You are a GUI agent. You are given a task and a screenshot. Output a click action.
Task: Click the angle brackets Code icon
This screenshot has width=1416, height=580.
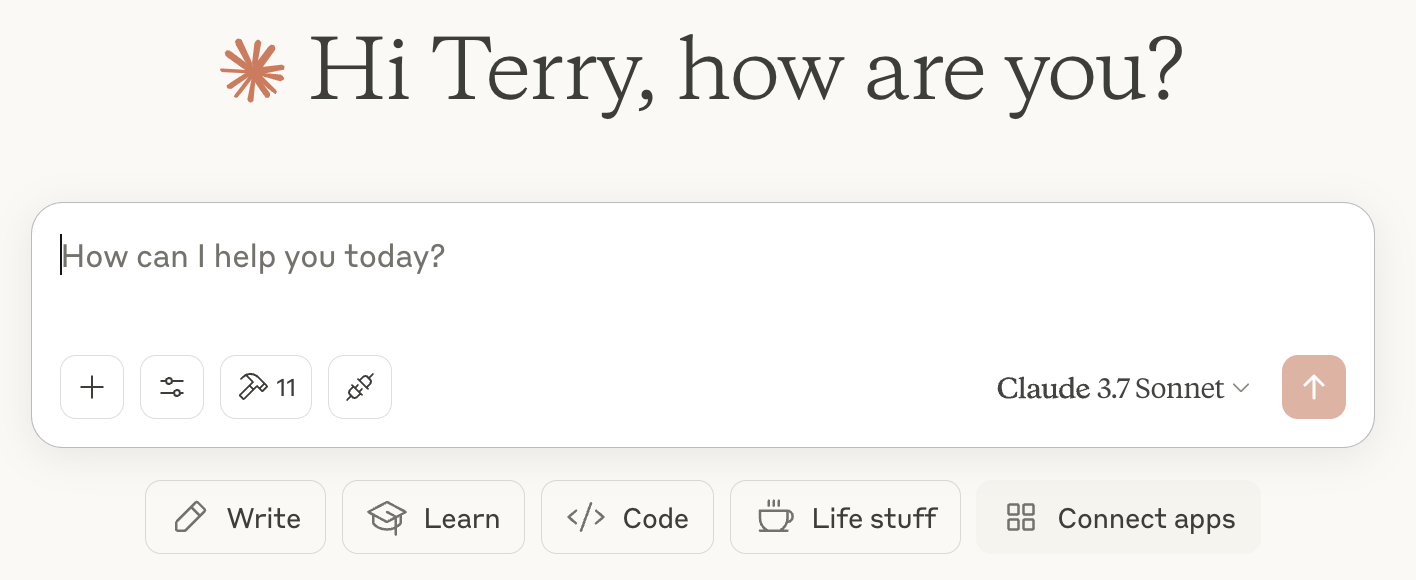[x=586, y=517]
